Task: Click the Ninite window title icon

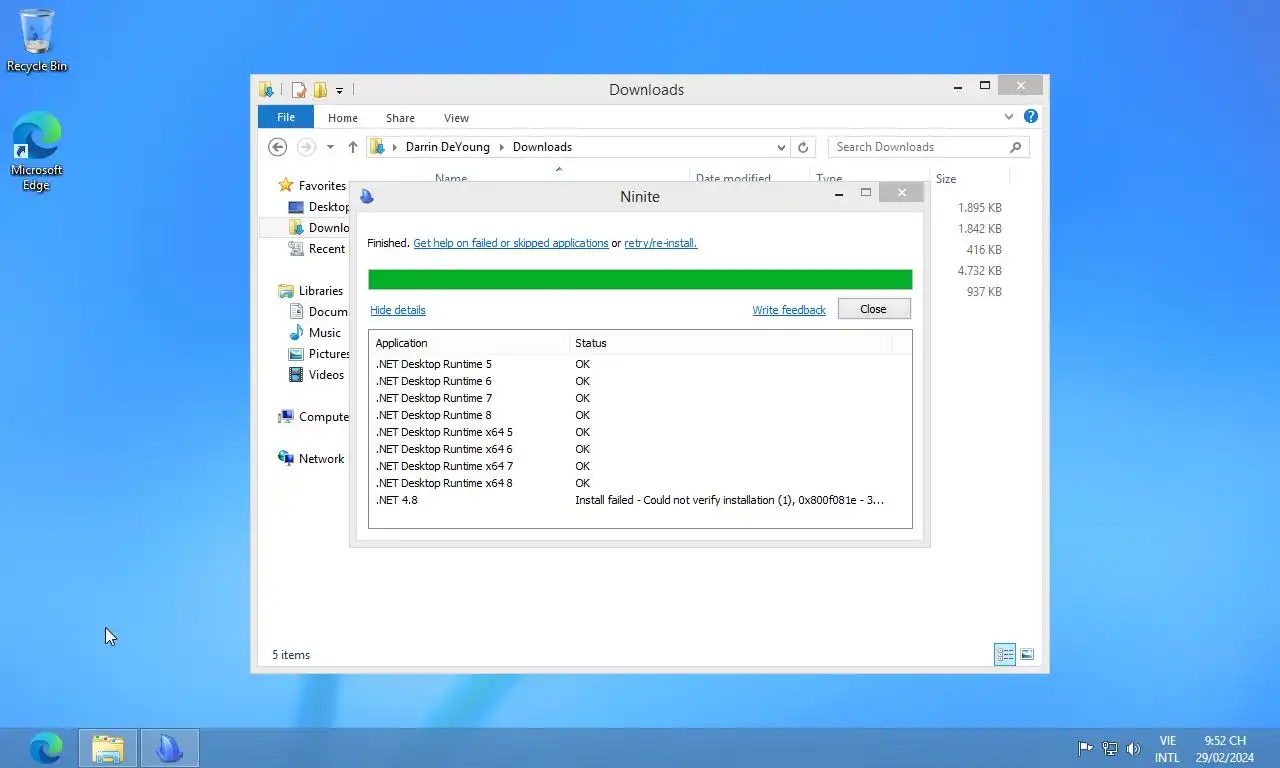Action: point(367,196)
